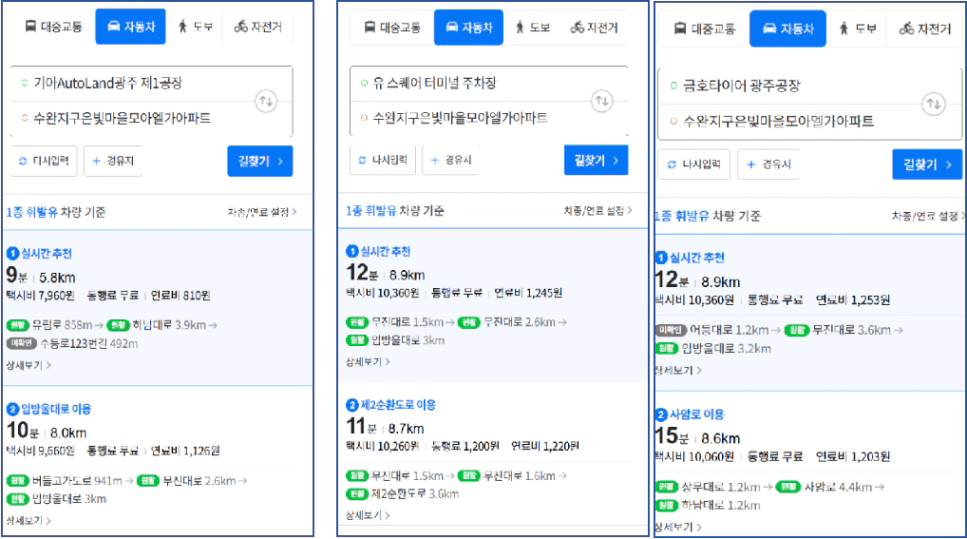Select 대중교통 tab in the 유 스퀘어 panel
The image size is (967, 539).
coord(392,27)
